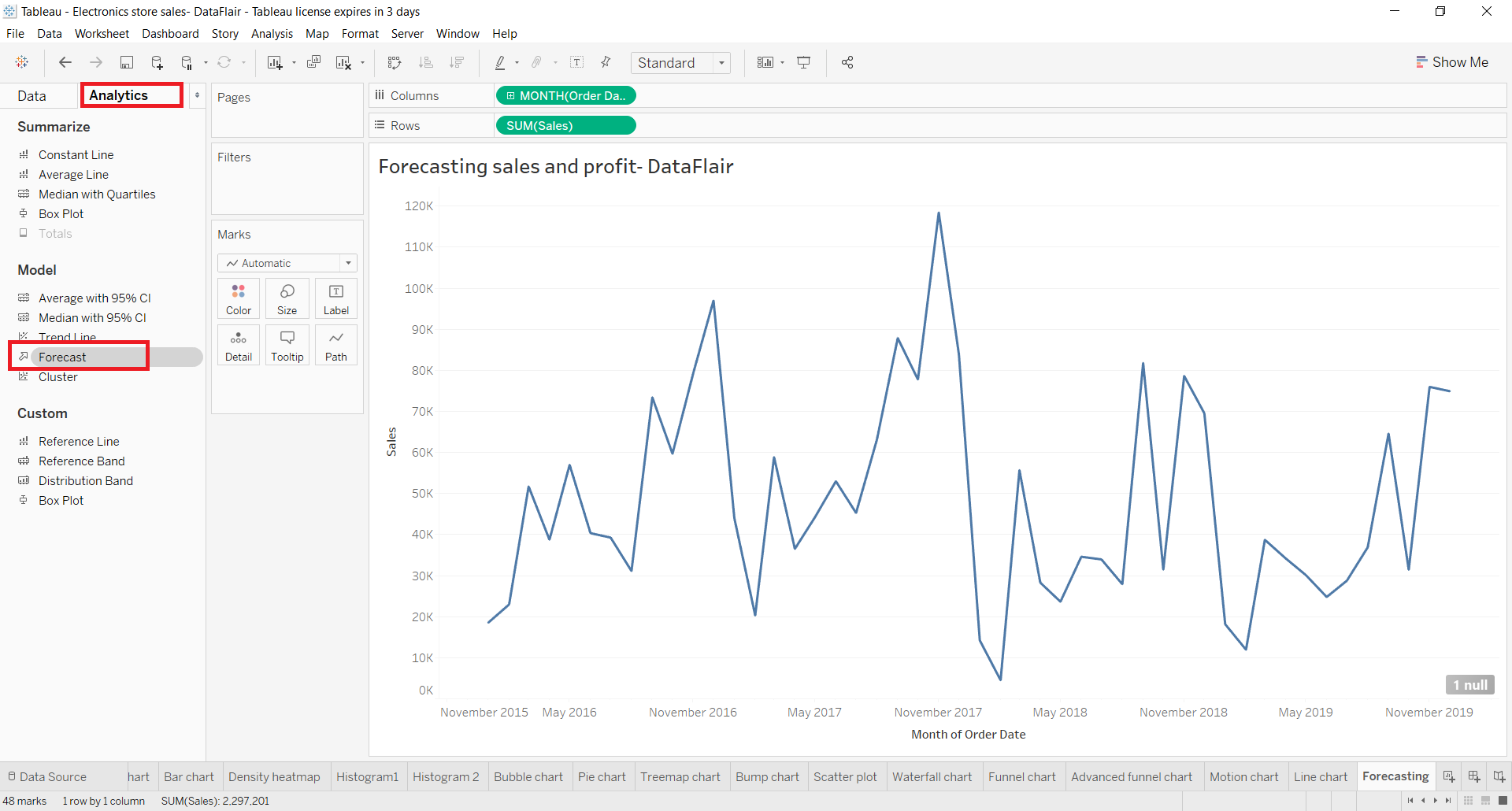Screen dimensions: 1512x811
Task: Share the workbook with the share icon
Action: pos(847,62)
